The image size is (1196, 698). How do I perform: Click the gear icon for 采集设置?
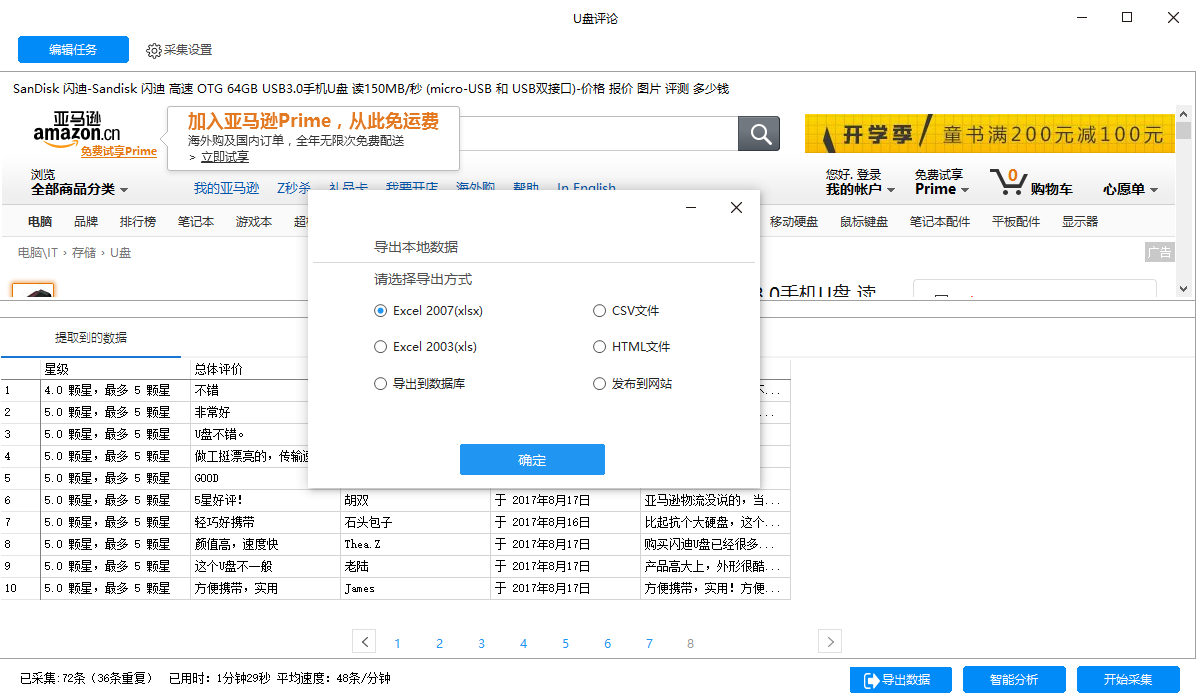[153, 50]
